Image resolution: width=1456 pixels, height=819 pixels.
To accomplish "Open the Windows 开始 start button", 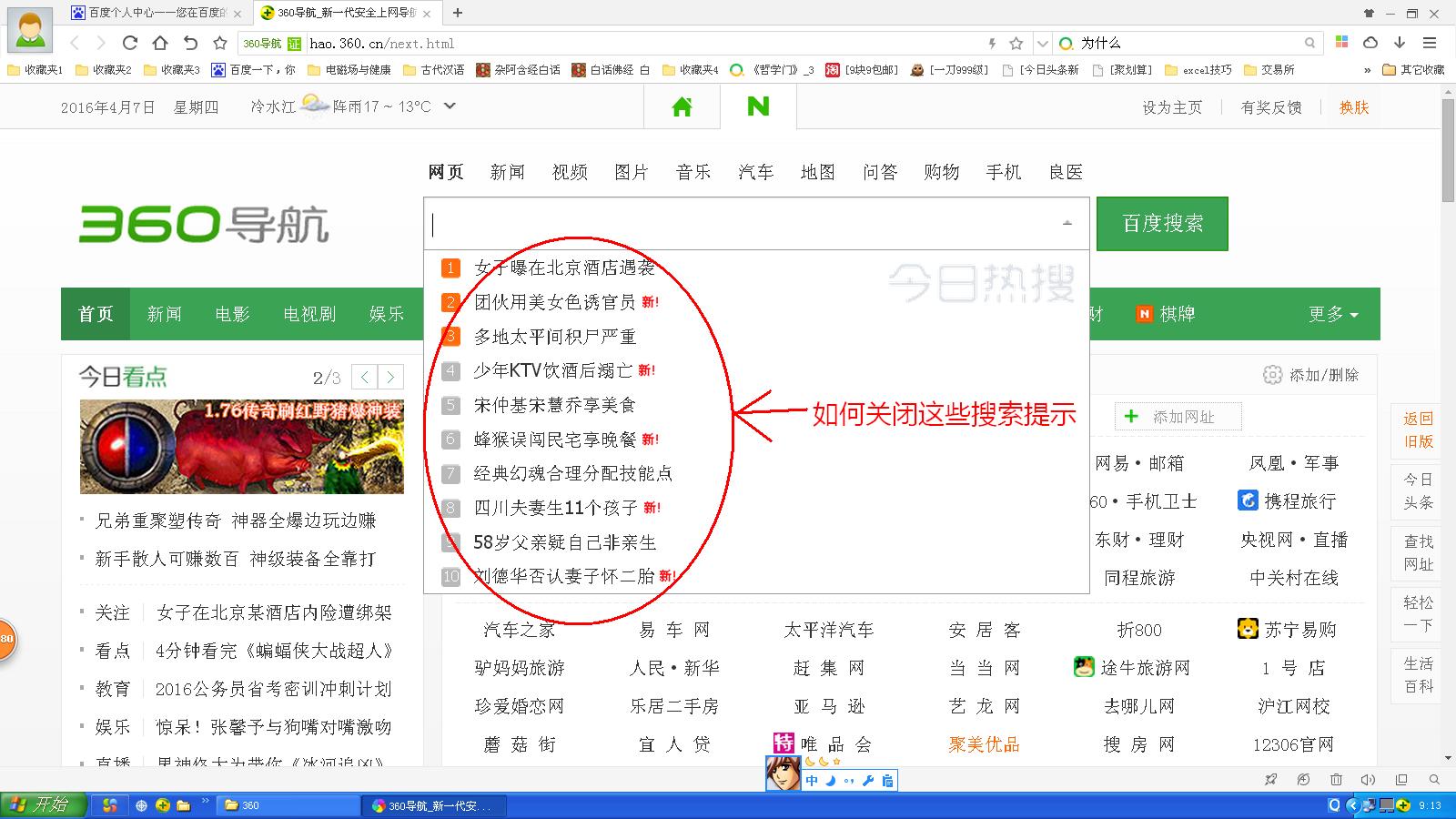I will pyautogui.click(x=44, y=805).
